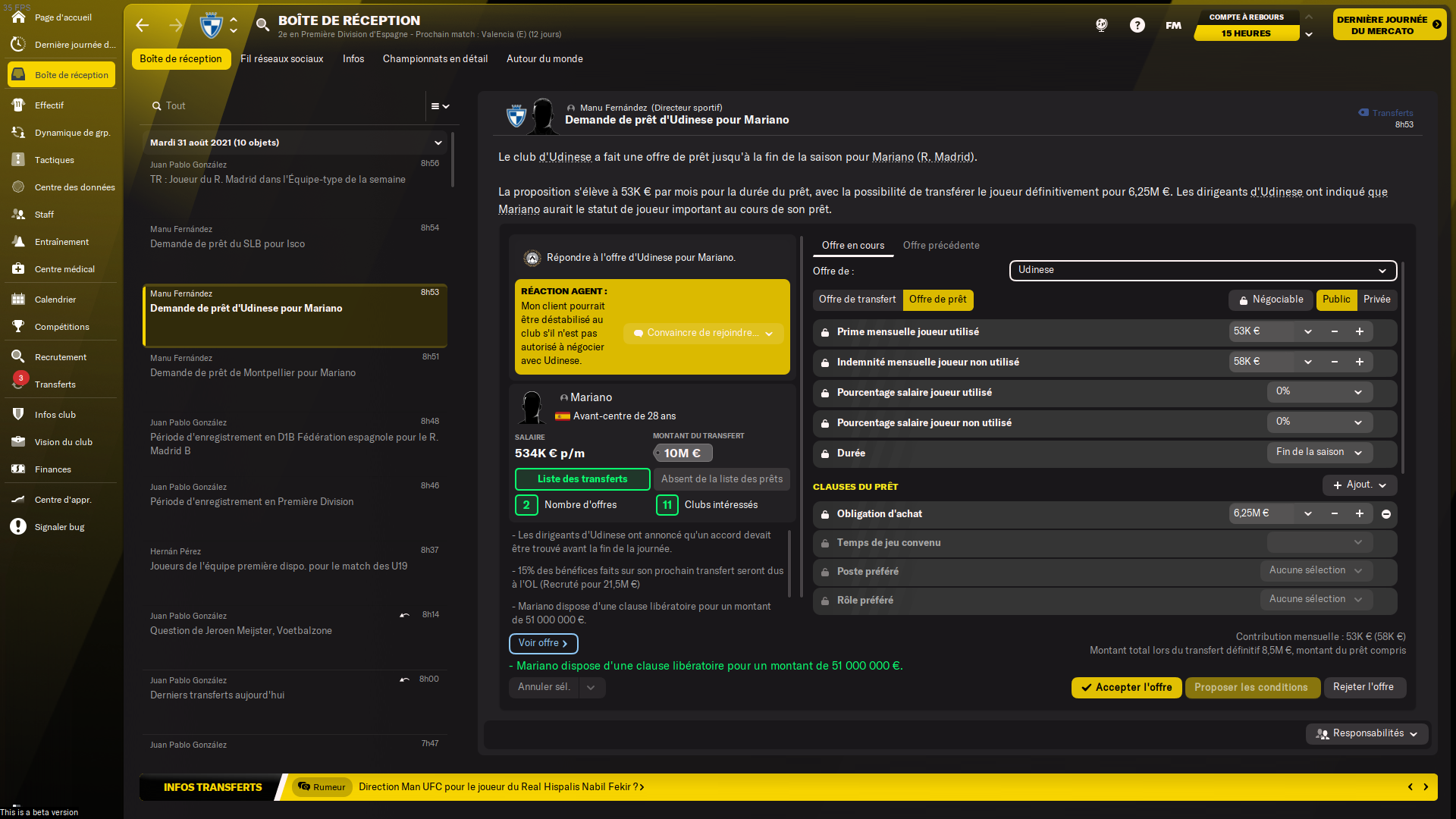Go back with the left arrow
1456x819 pixels.
point(143,25)
